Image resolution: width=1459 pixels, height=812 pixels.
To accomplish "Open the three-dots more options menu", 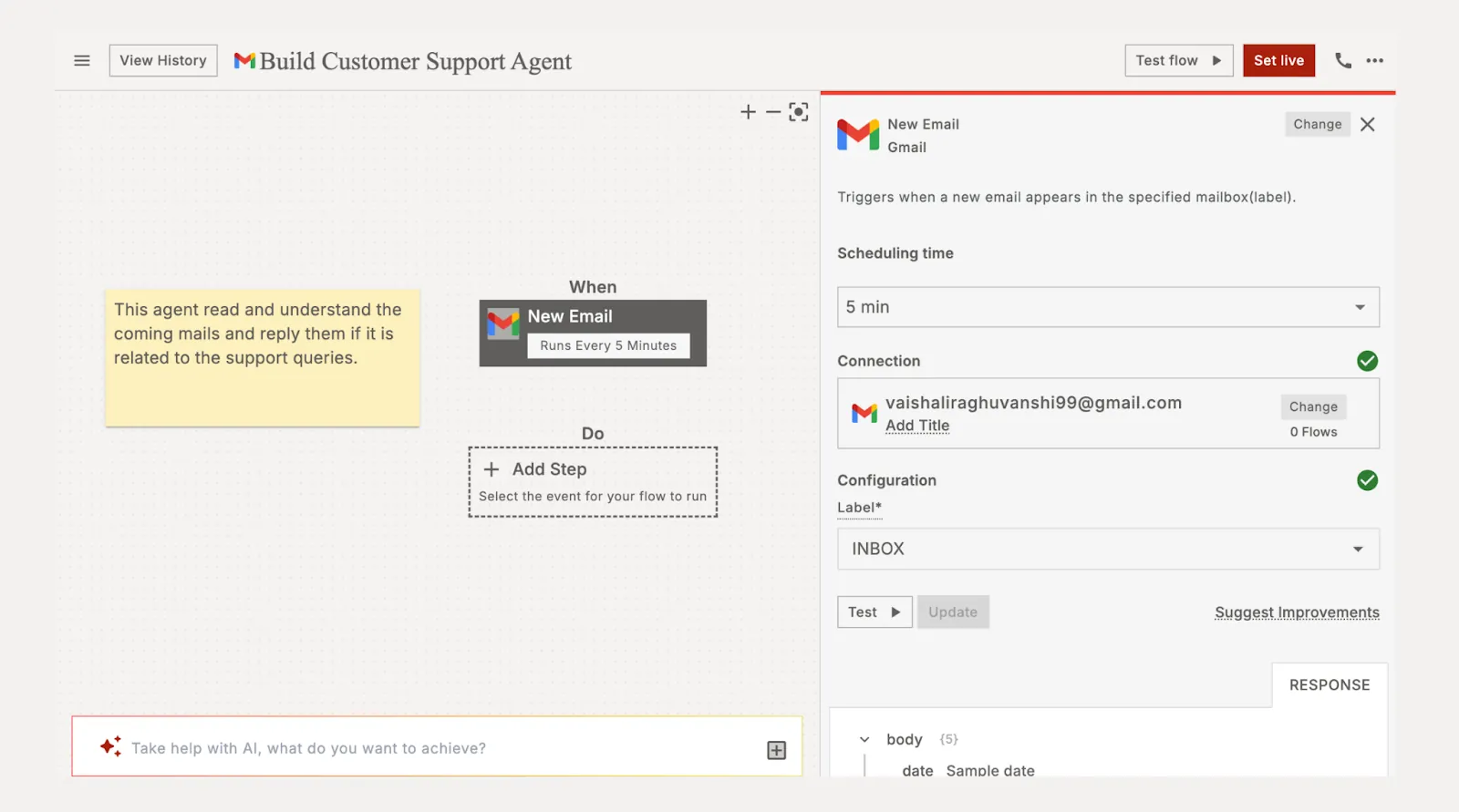I will [x=1375, y=61].
